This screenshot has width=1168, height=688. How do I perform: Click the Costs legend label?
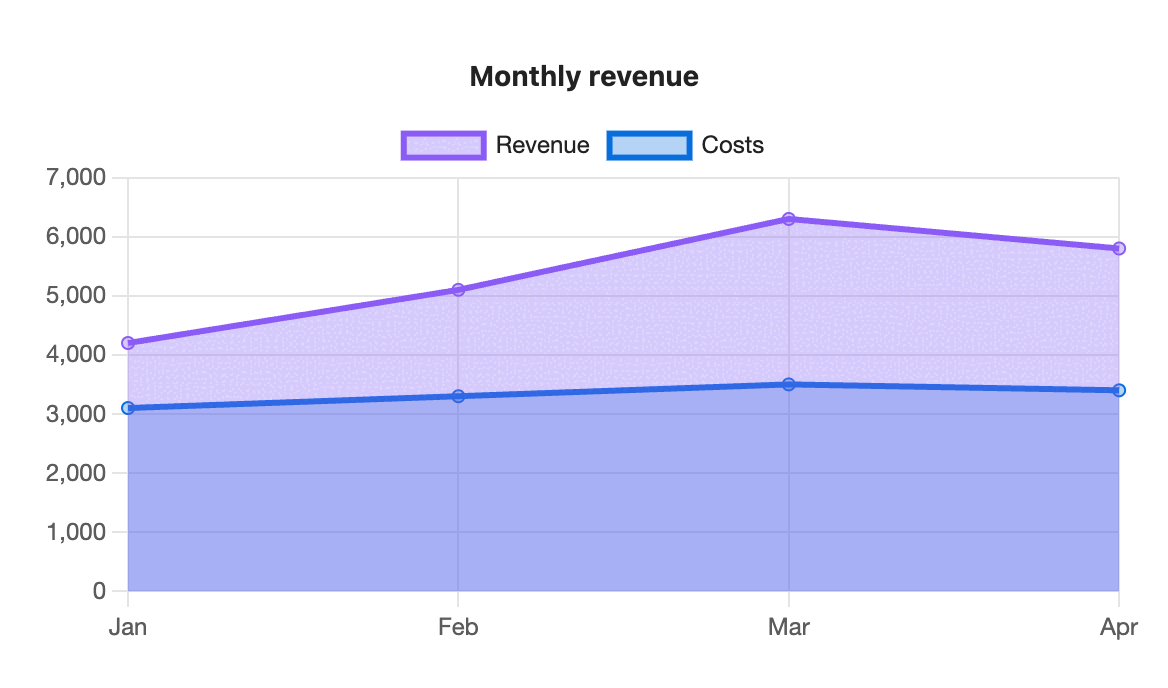732,145
